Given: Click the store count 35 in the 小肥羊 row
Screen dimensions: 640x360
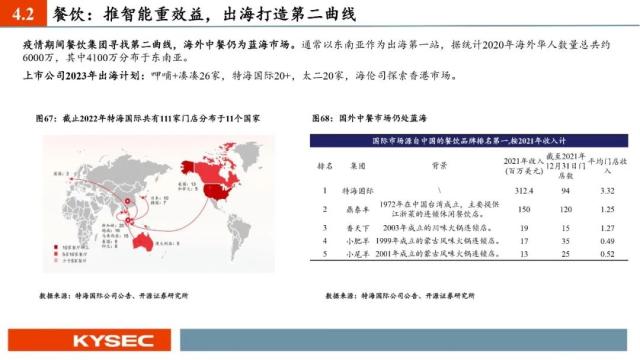Looking at the screenshot, I should pyautogui.click(x=565, y=241).
